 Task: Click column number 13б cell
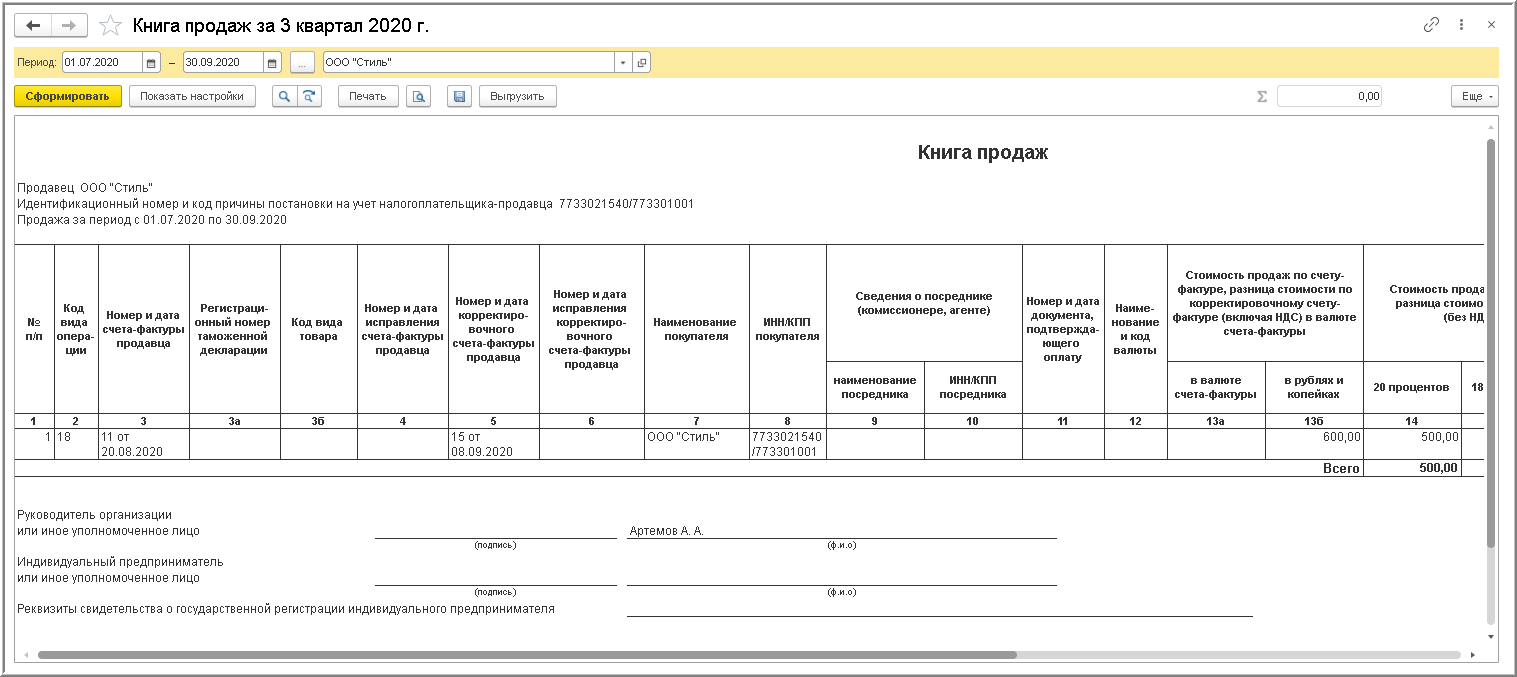point(1314,421)
